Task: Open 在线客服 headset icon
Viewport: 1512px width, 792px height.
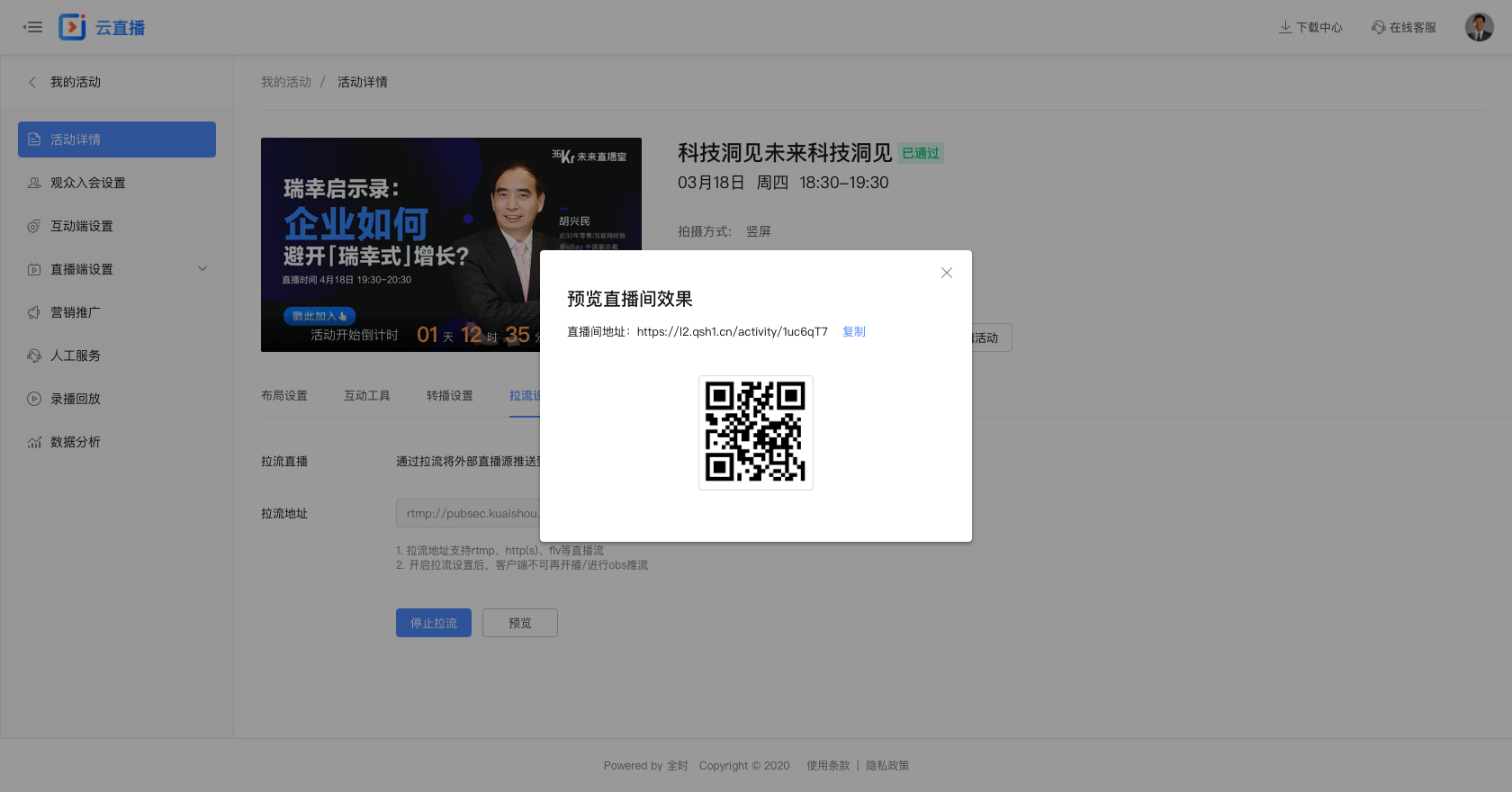Action: coord(1378,27)
